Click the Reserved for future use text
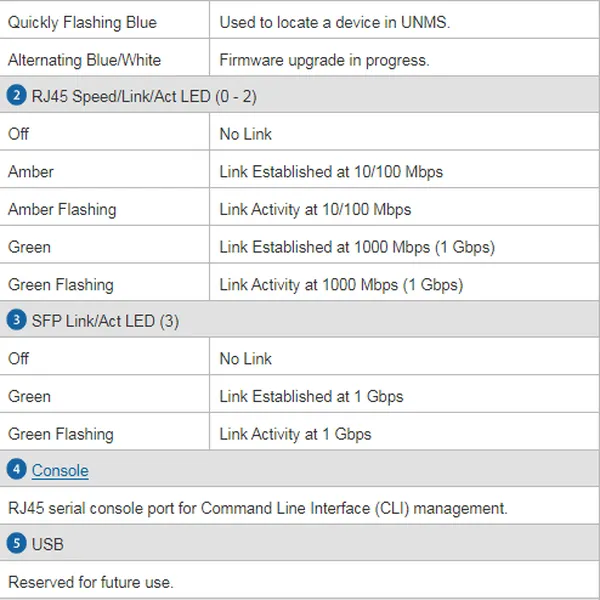Image resolution: width=600 pixels, height=600 pixels. tap(91, 582)
